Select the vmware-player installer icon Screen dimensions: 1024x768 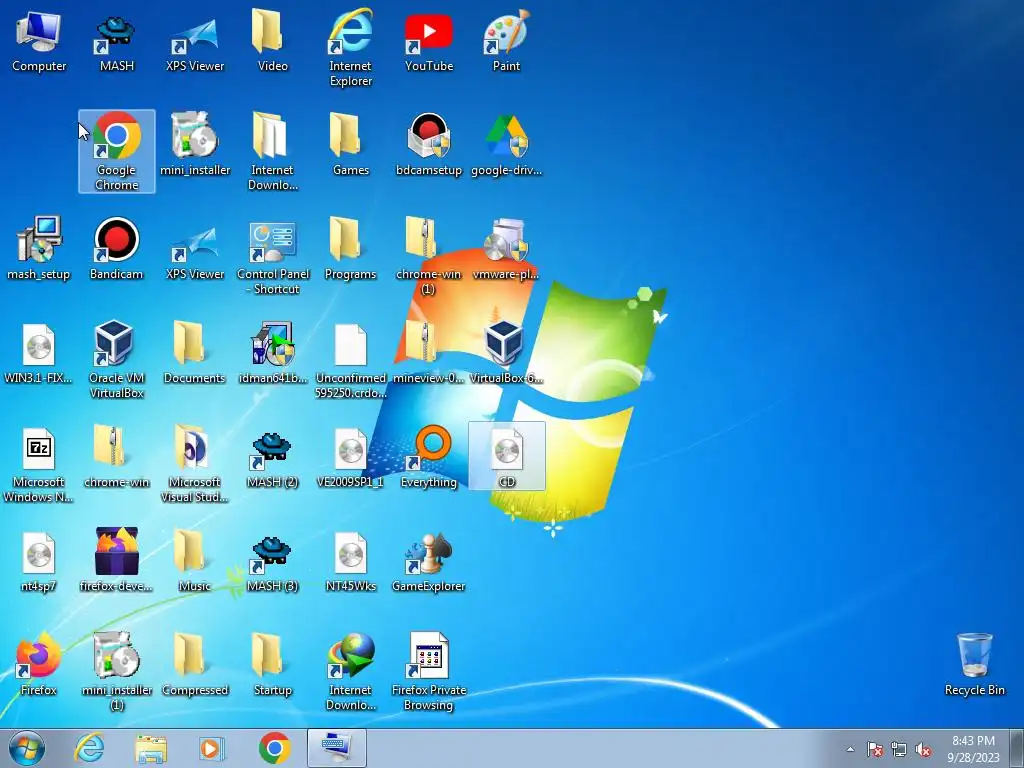pos(506,248)
